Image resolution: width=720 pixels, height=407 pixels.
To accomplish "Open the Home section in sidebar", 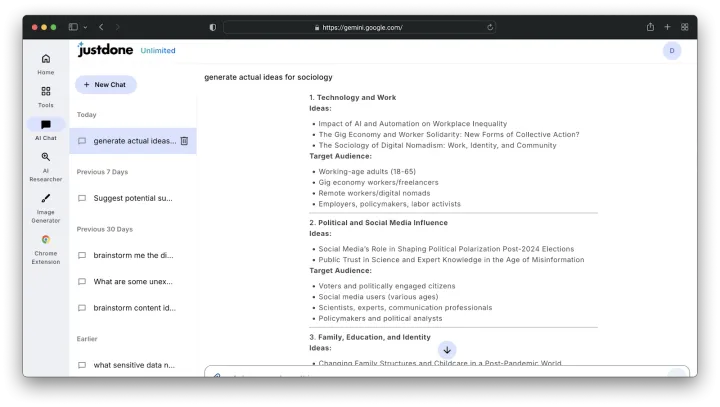I will 45,64.
